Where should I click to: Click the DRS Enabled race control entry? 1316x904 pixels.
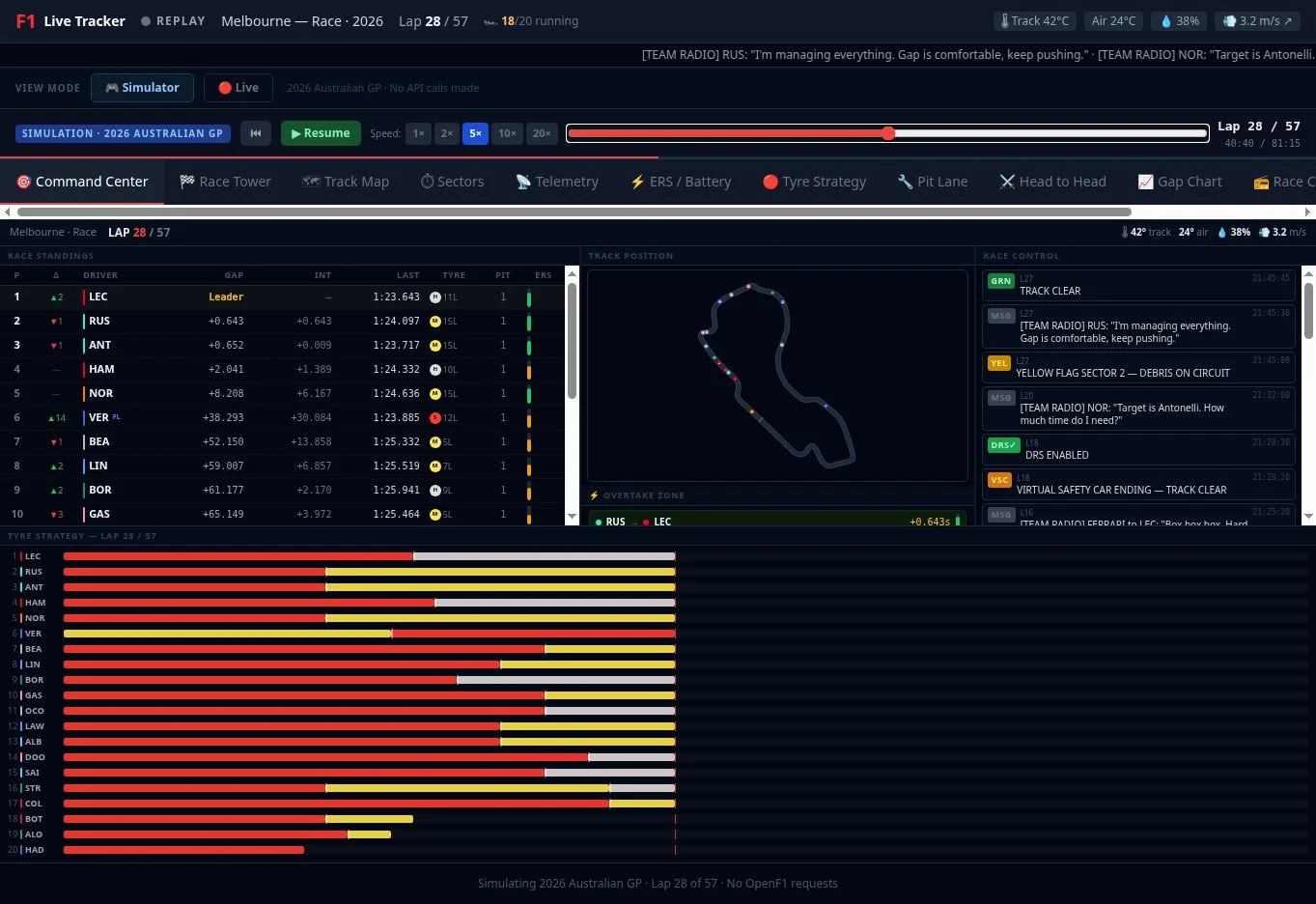[1138, 449]
